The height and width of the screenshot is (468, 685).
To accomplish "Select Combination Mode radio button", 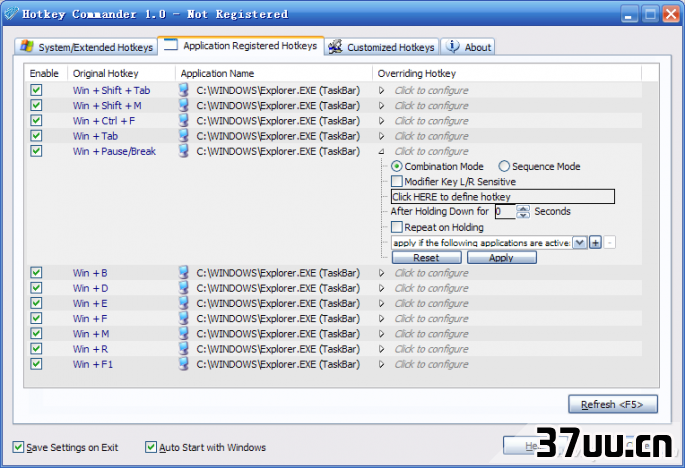I will [397, 166].
